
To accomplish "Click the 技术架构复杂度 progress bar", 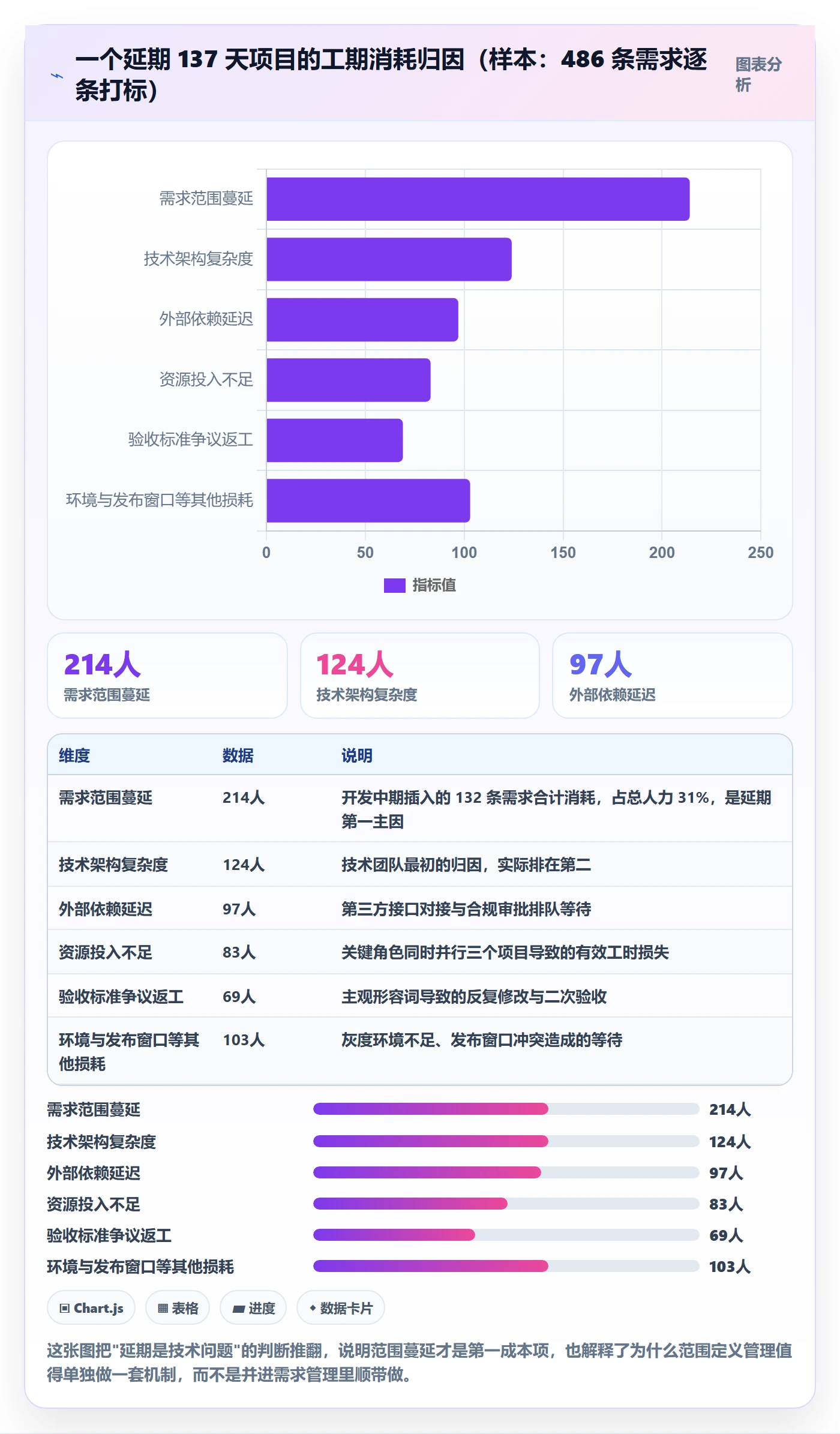I will pyautogui.click(x=506, y=1141).
